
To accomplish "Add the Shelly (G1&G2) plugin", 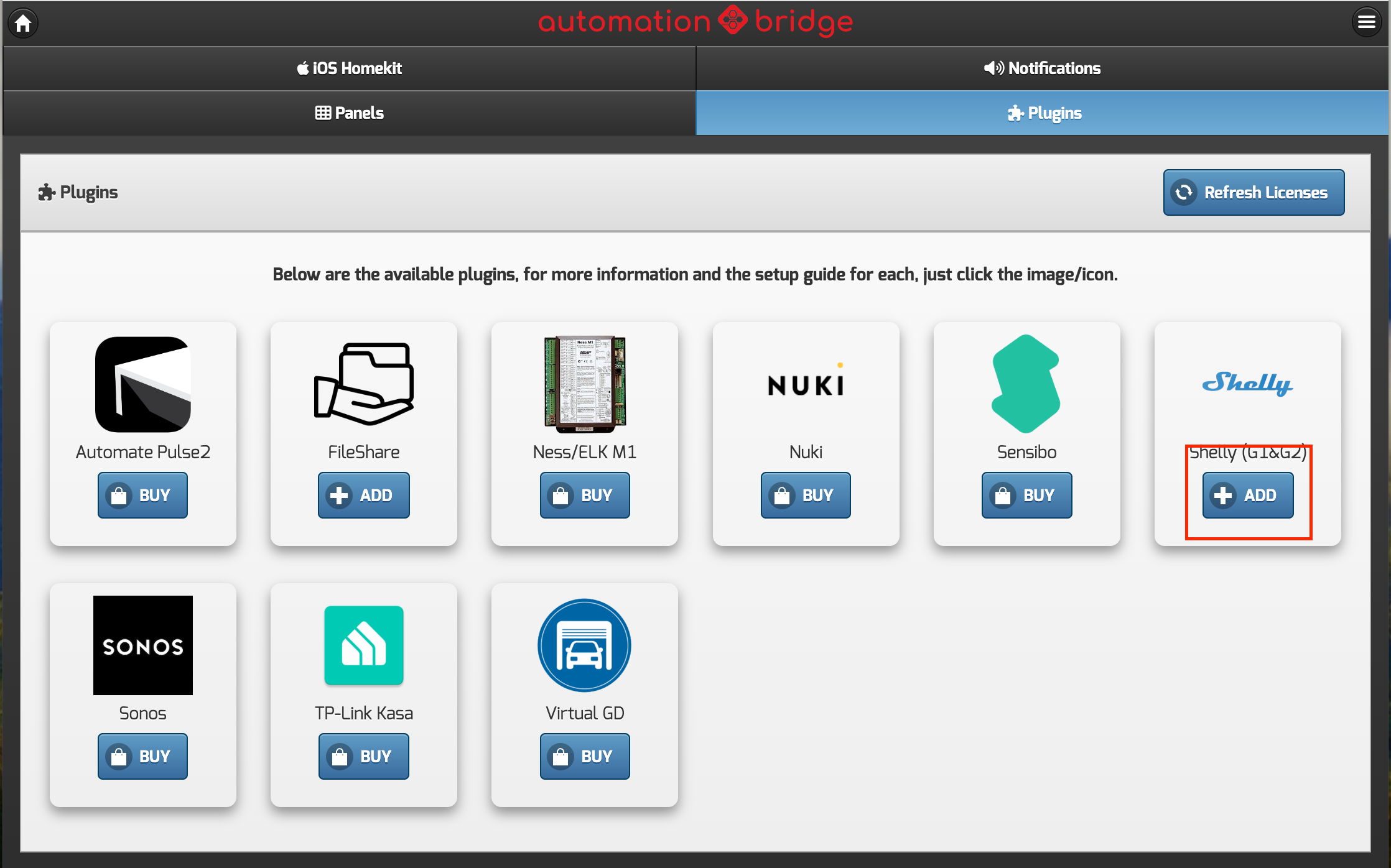I will (1247, 496).
